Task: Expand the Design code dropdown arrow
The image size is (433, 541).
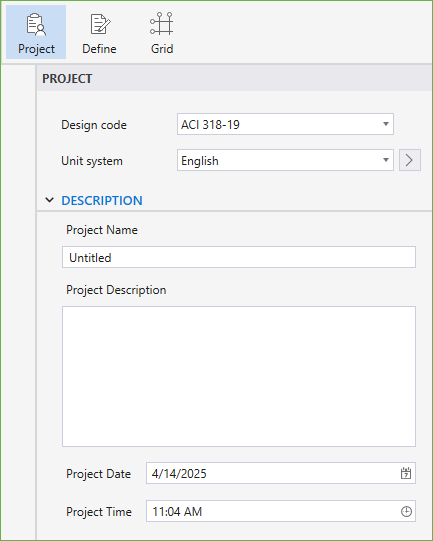Action: tap(386, 124)
